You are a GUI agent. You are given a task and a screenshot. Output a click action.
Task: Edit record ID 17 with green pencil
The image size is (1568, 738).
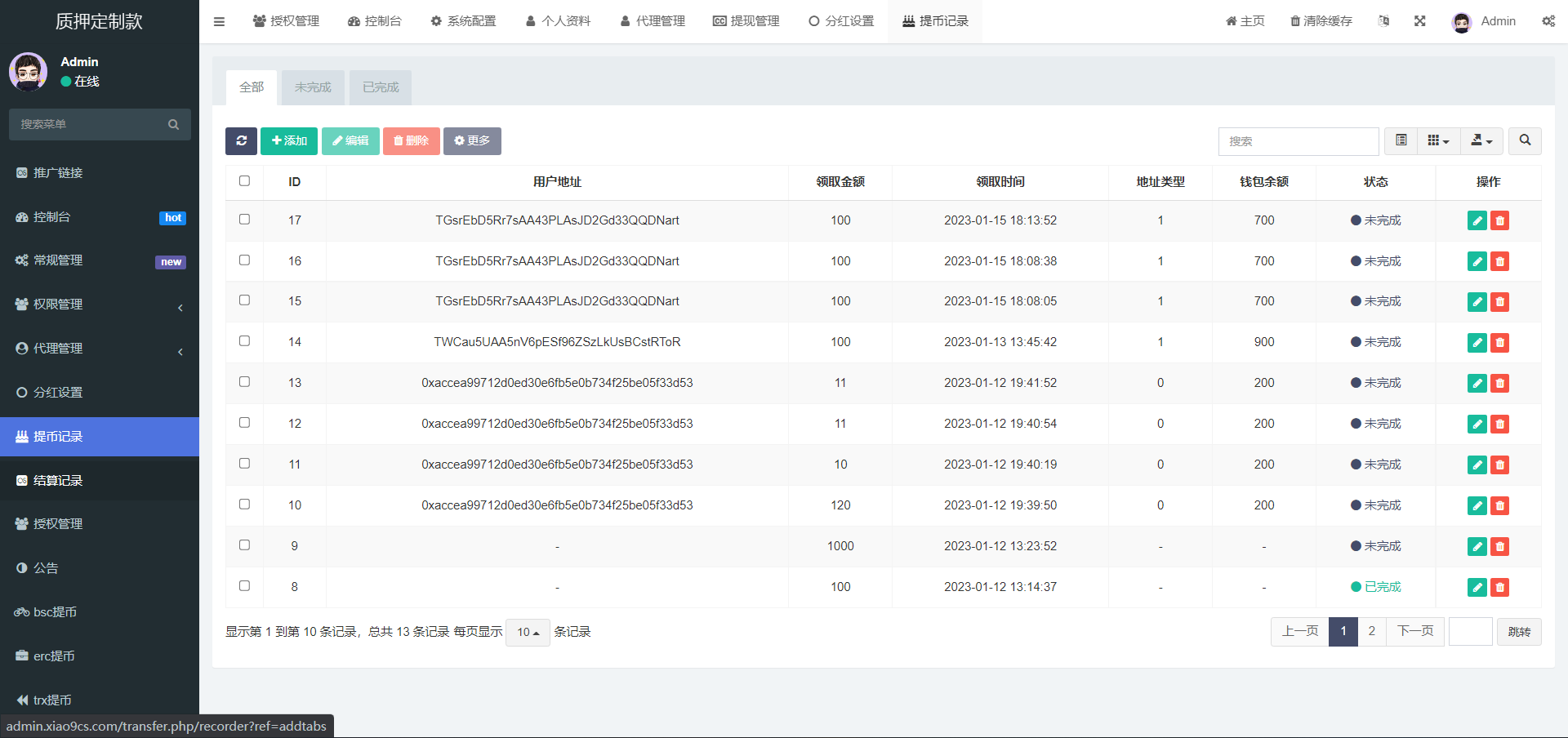point(1477,220)
